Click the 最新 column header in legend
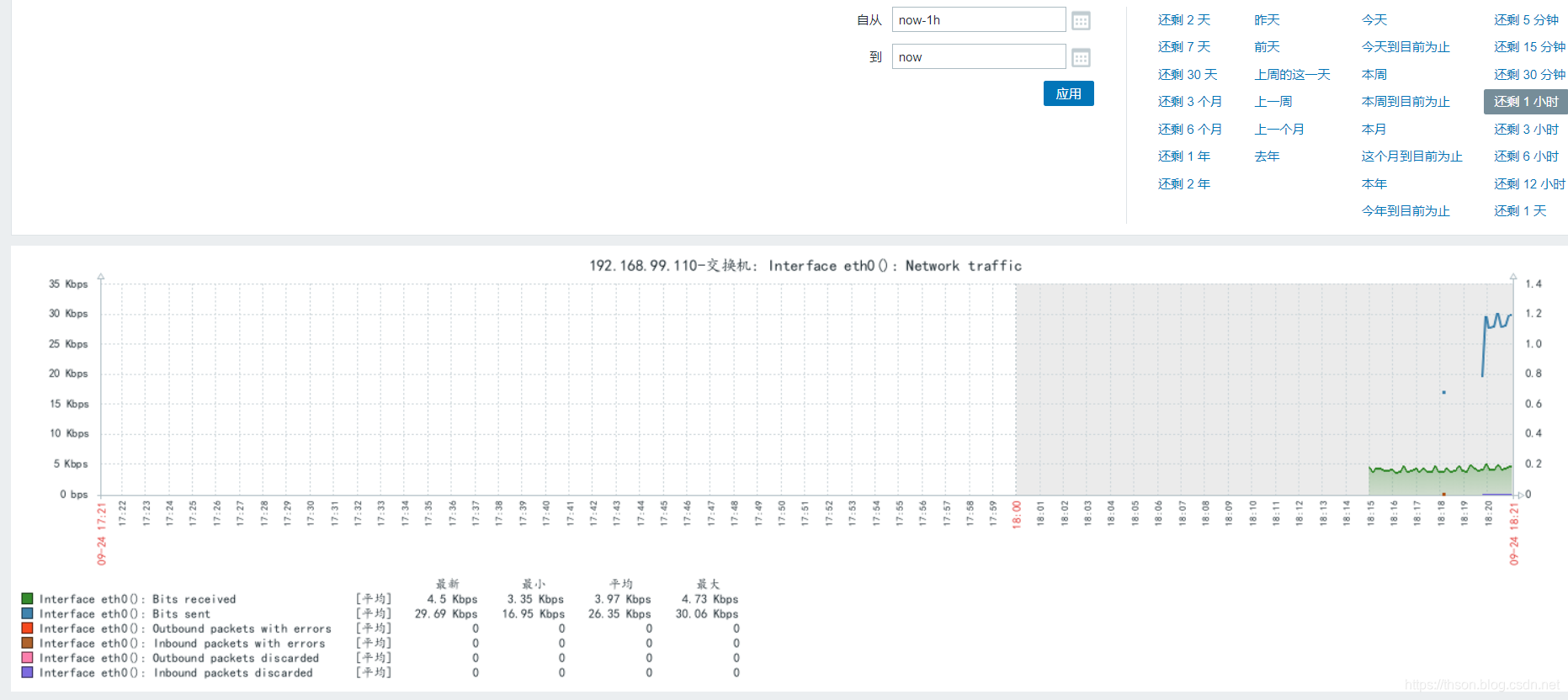 click(447, 584)
